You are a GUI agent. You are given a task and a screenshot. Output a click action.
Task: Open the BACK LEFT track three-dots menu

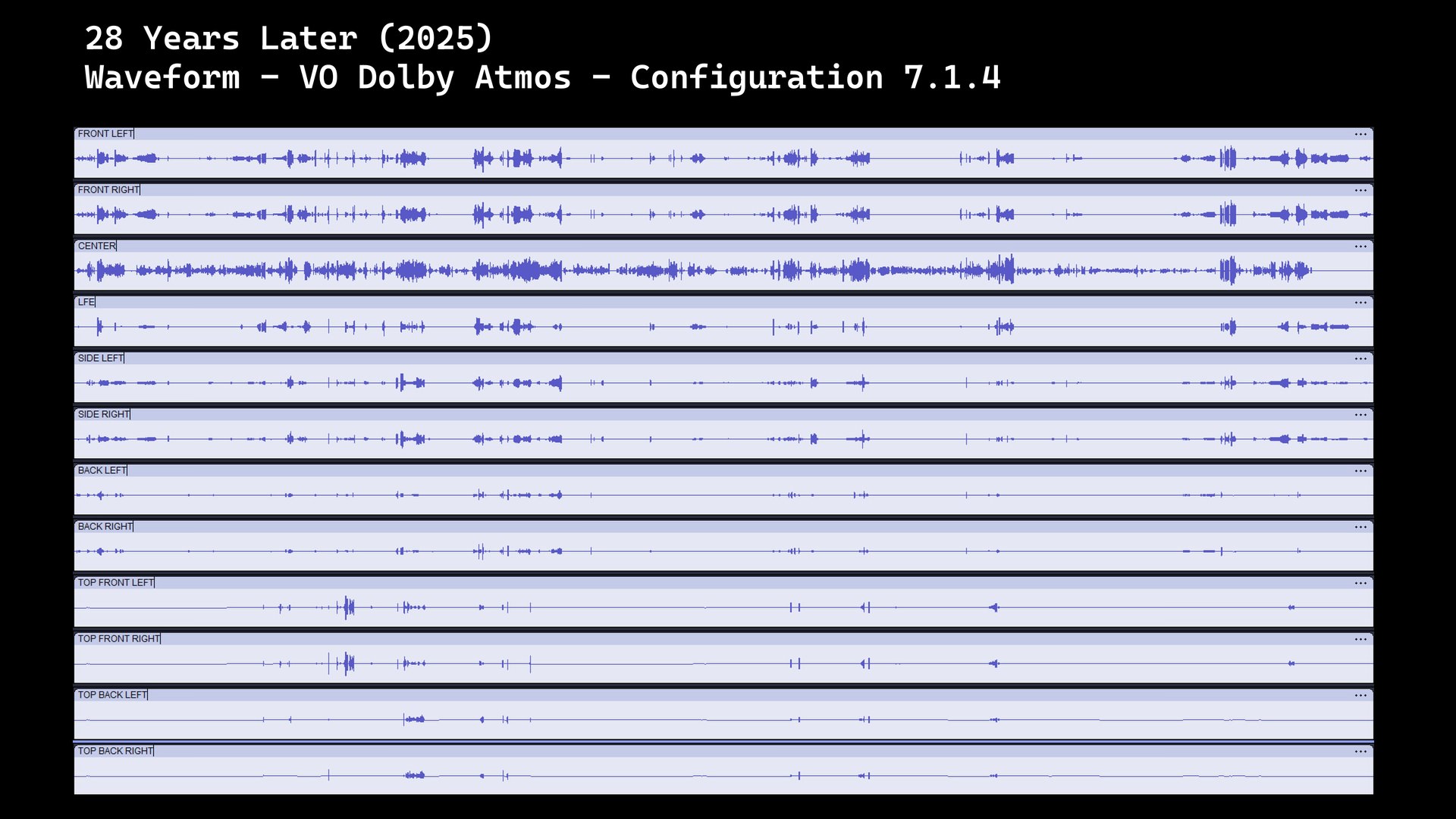point(1360,471)
